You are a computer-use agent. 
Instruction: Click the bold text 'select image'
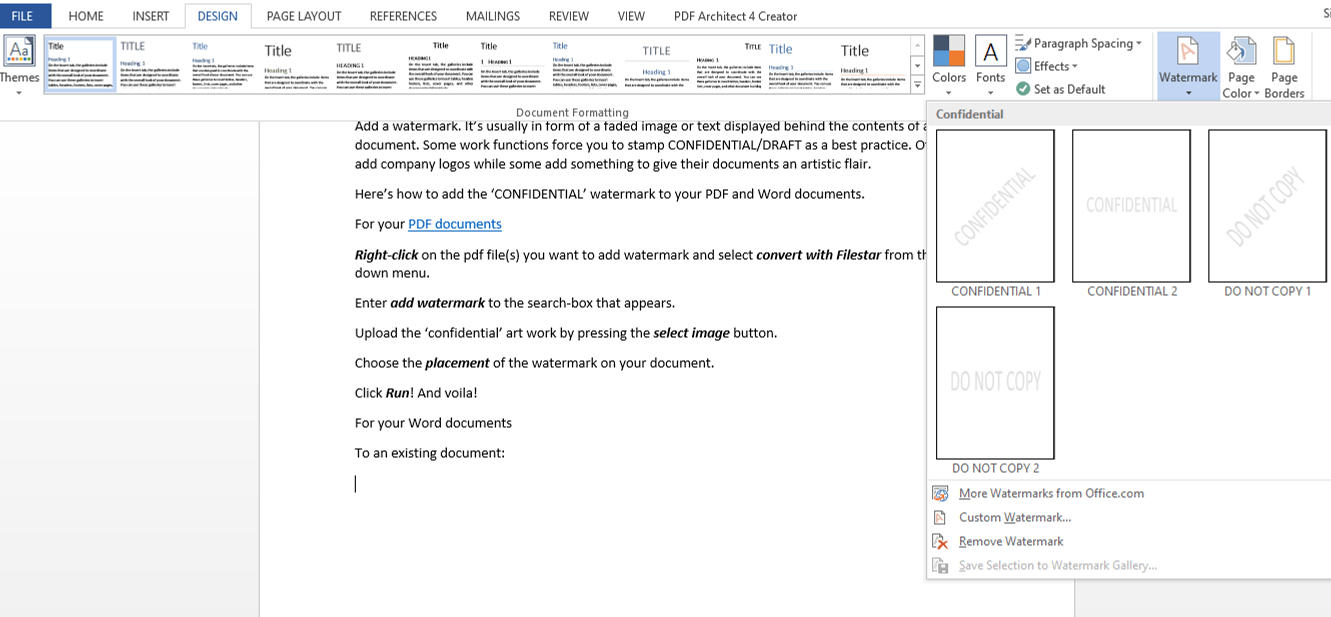pyautogui.click(x=691, y=333)
